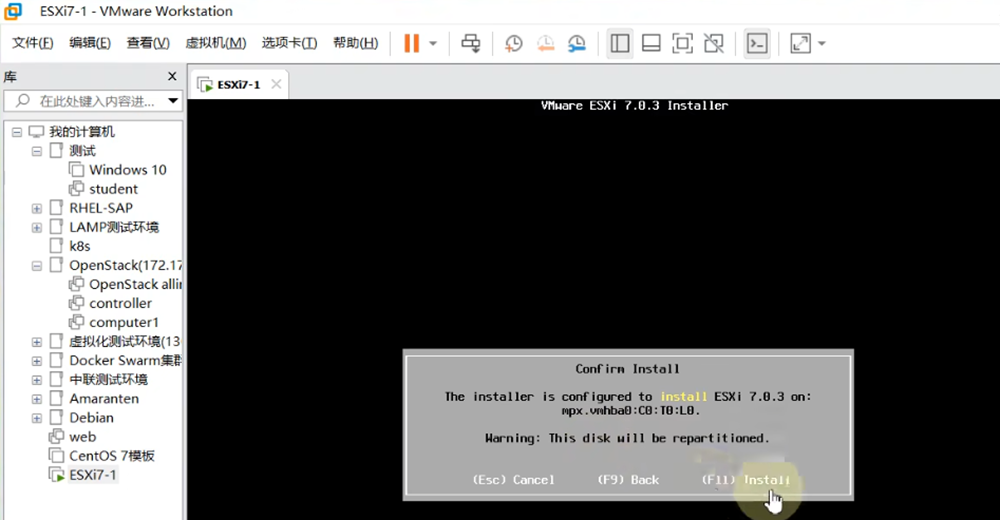1000x520 pixels.
Task: Click (F9) Back in the installer
Action: [628, 480]
